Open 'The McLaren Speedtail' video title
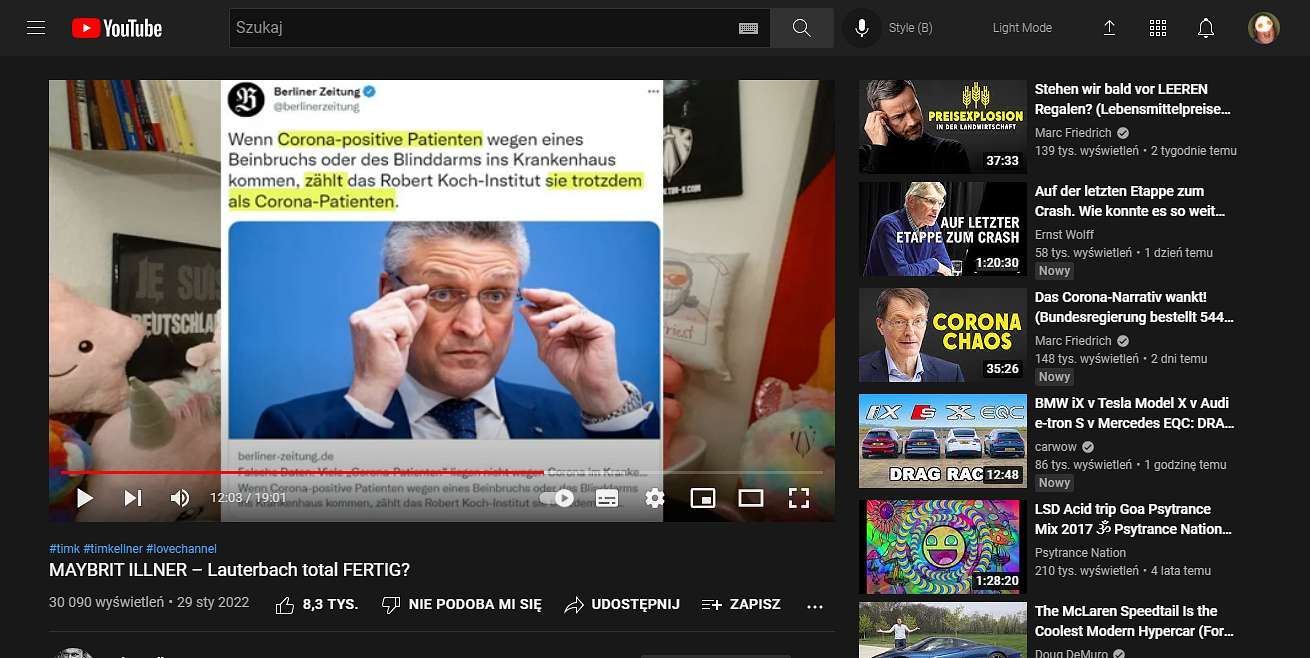Image resolution: width=1310 pixels, height=658 pixels. pyautogui.click(x=1135, y=621)
